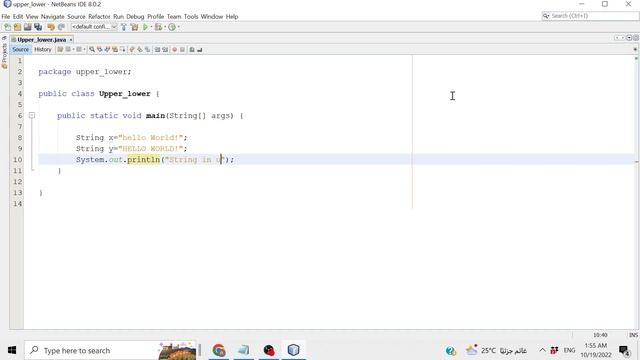This screenshot has width=640, height=360.
Task: Open the Refactor menu
Action: 99,17
